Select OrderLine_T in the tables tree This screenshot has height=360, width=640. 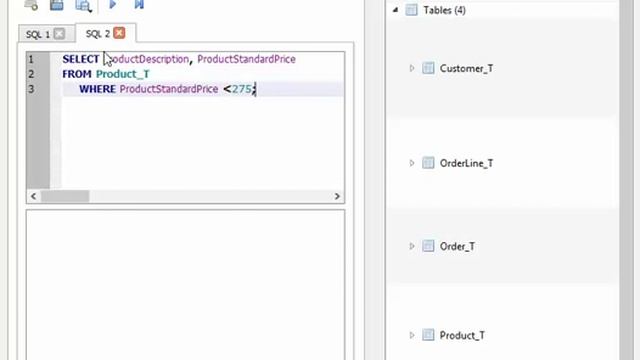point(467,164)
